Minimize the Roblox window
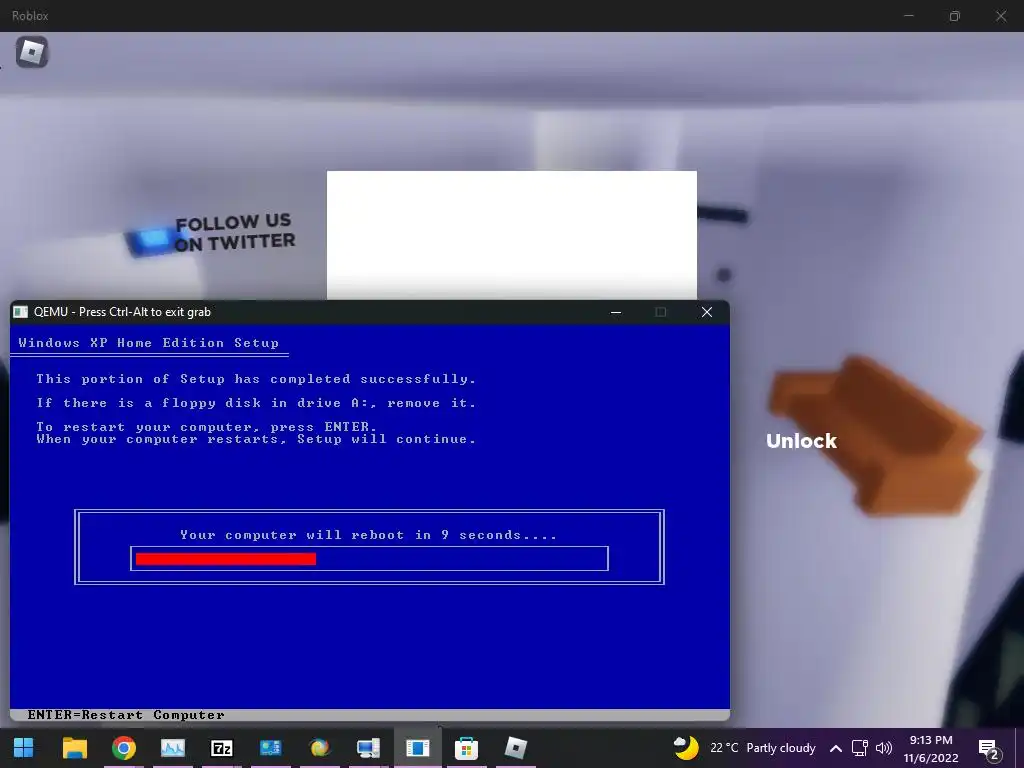Screen dimensions: 1024x768 pos(908,16)
